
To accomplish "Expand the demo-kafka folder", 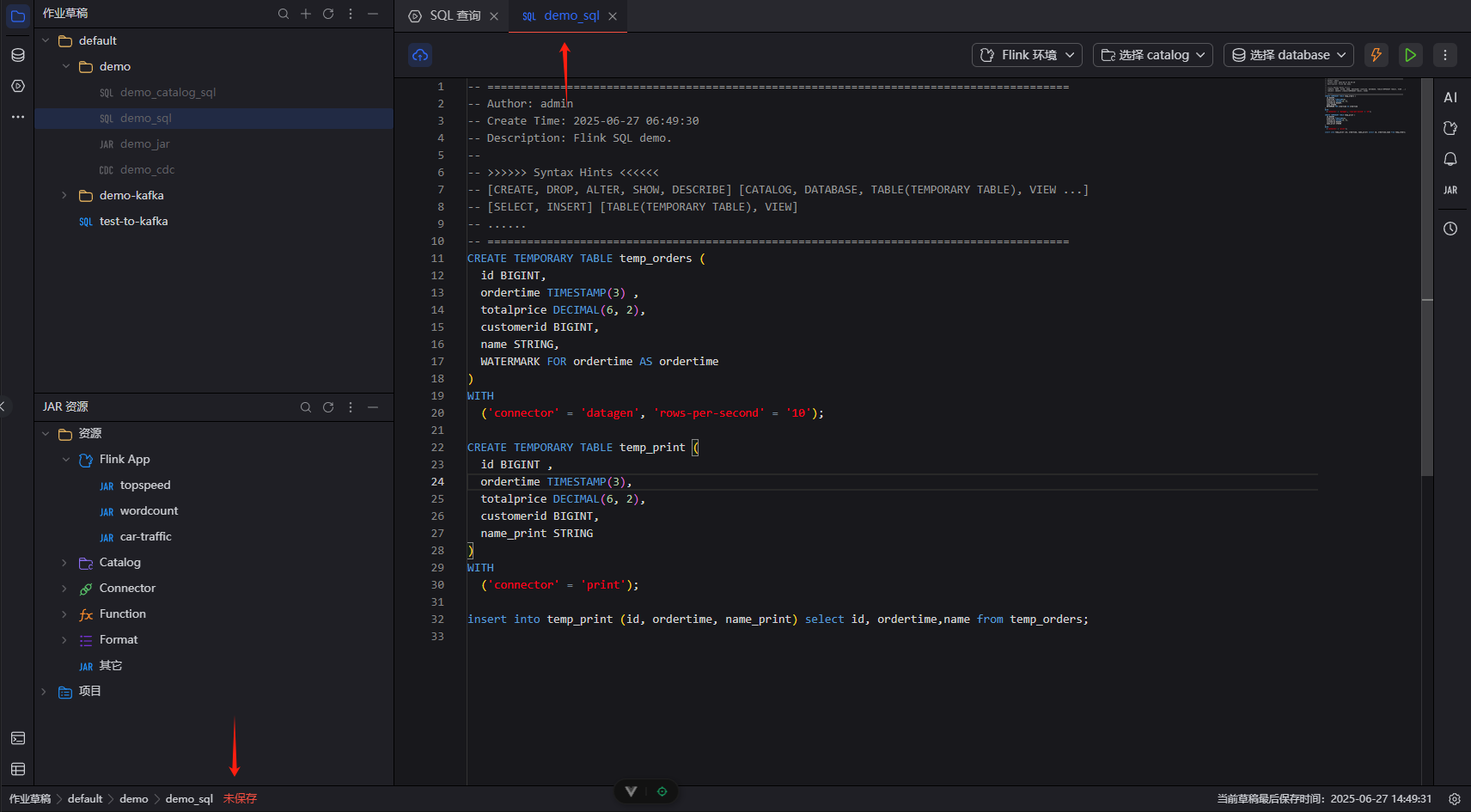I will 64,196.
